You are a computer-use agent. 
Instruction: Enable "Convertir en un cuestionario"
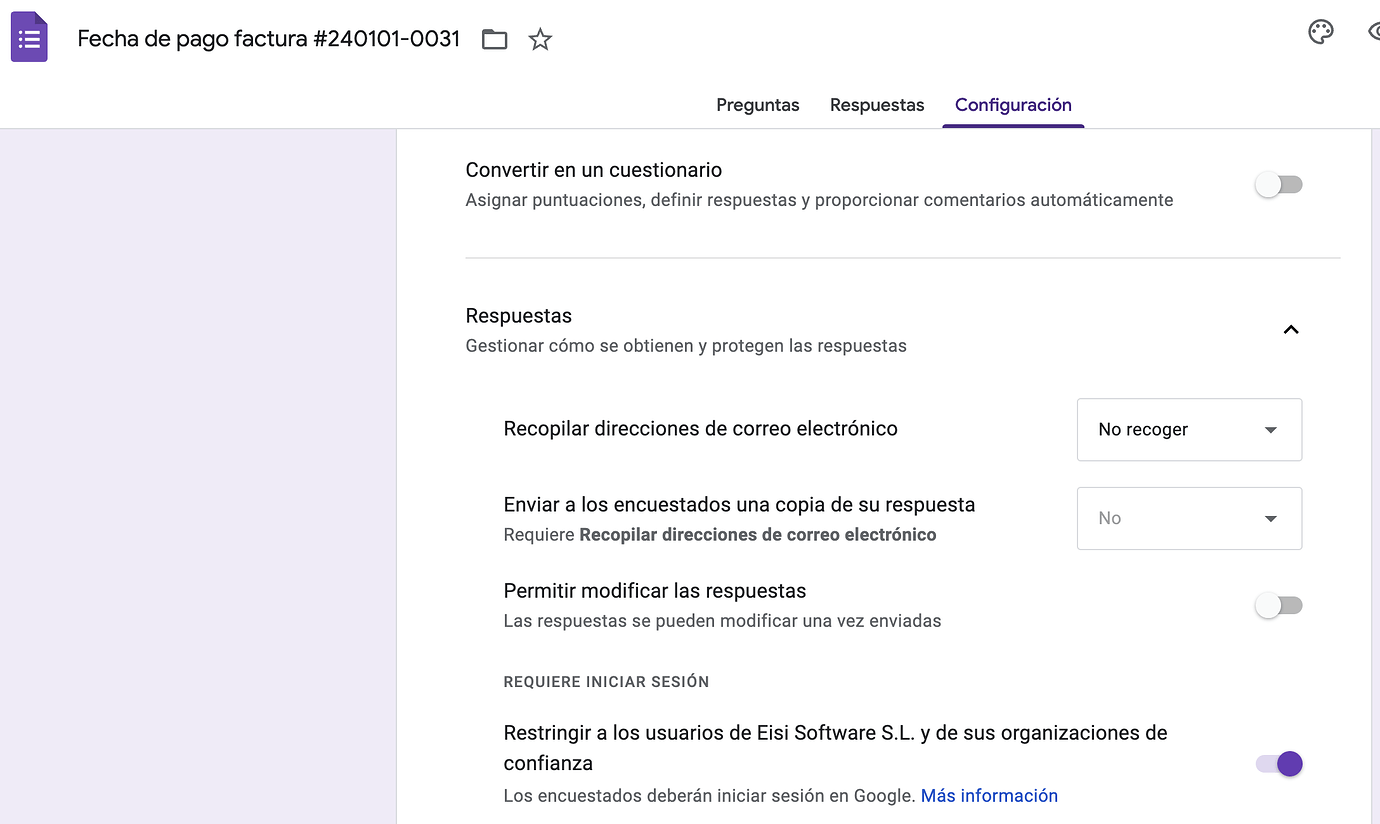click(1278, 184)
